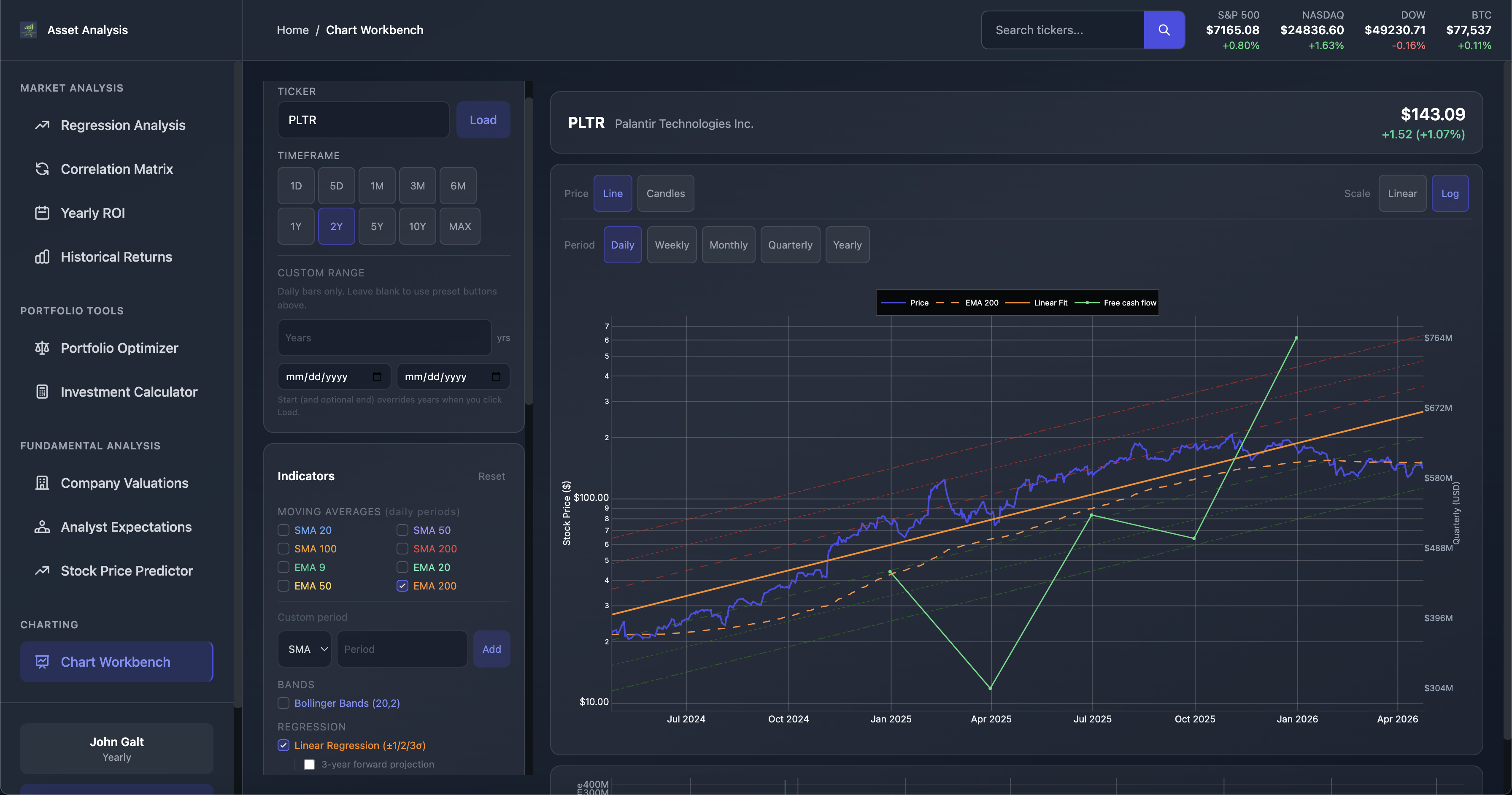Select the 10Y timeframe
This screenshot has width=1512, height=795.
click(x=417, y=226)
